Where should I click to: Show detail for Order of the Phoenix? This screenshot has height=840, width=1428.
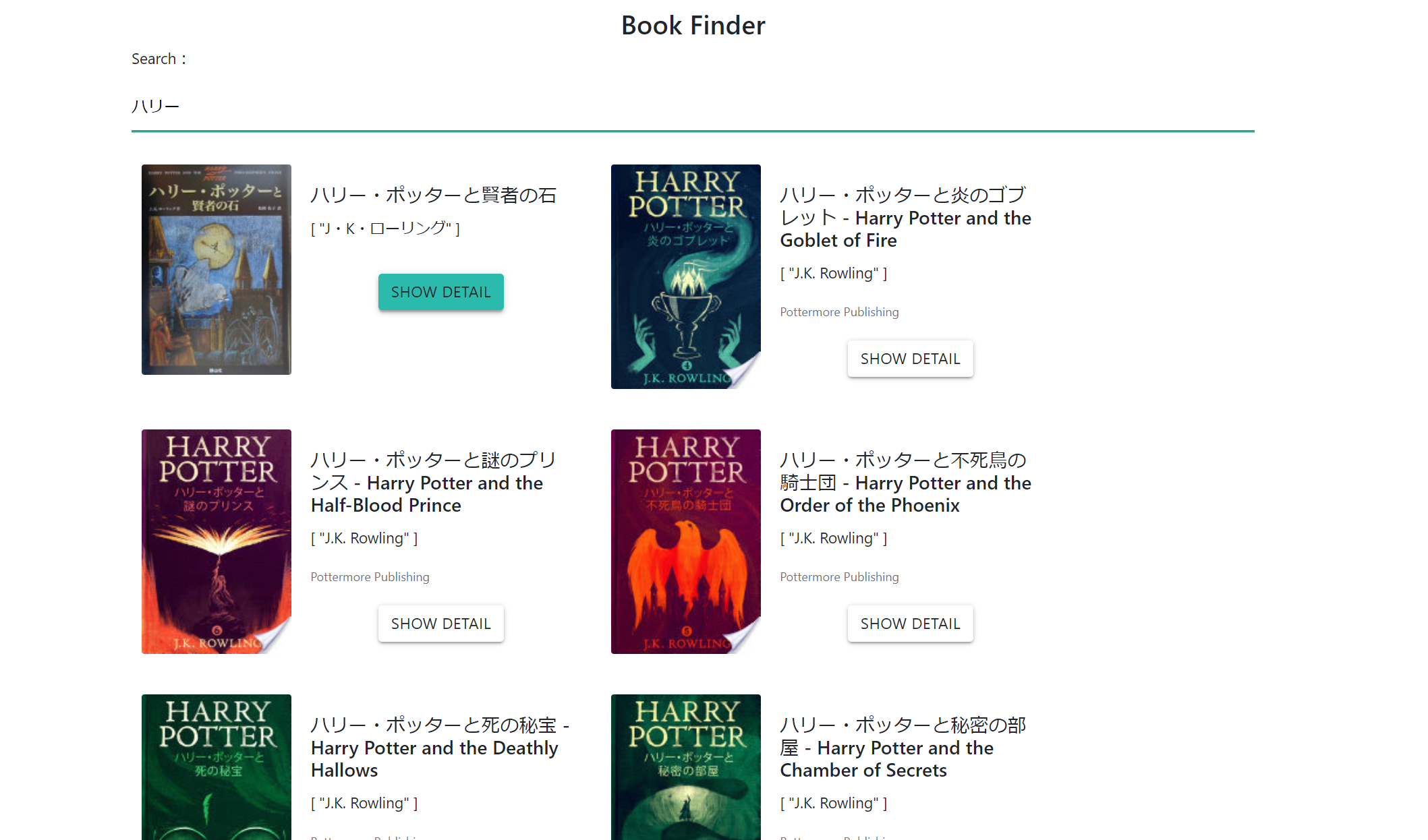[910, 624]
